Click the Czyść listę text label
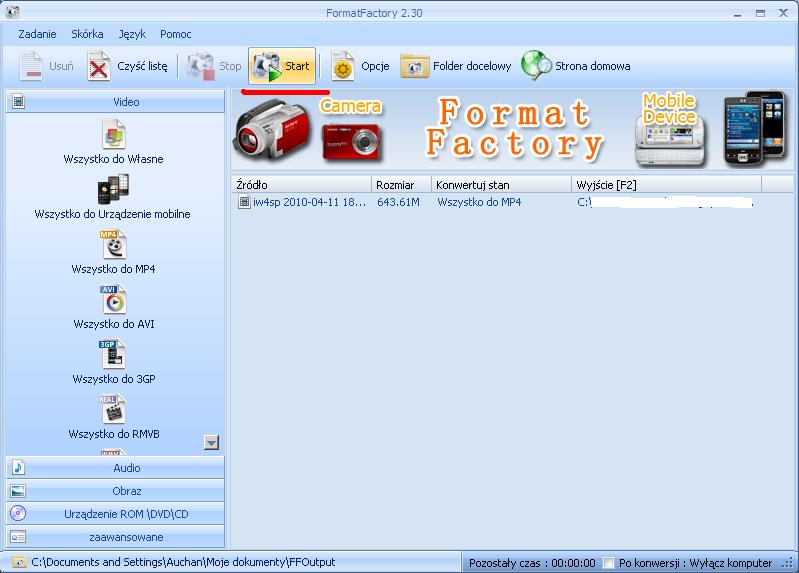 click(142, 66)
